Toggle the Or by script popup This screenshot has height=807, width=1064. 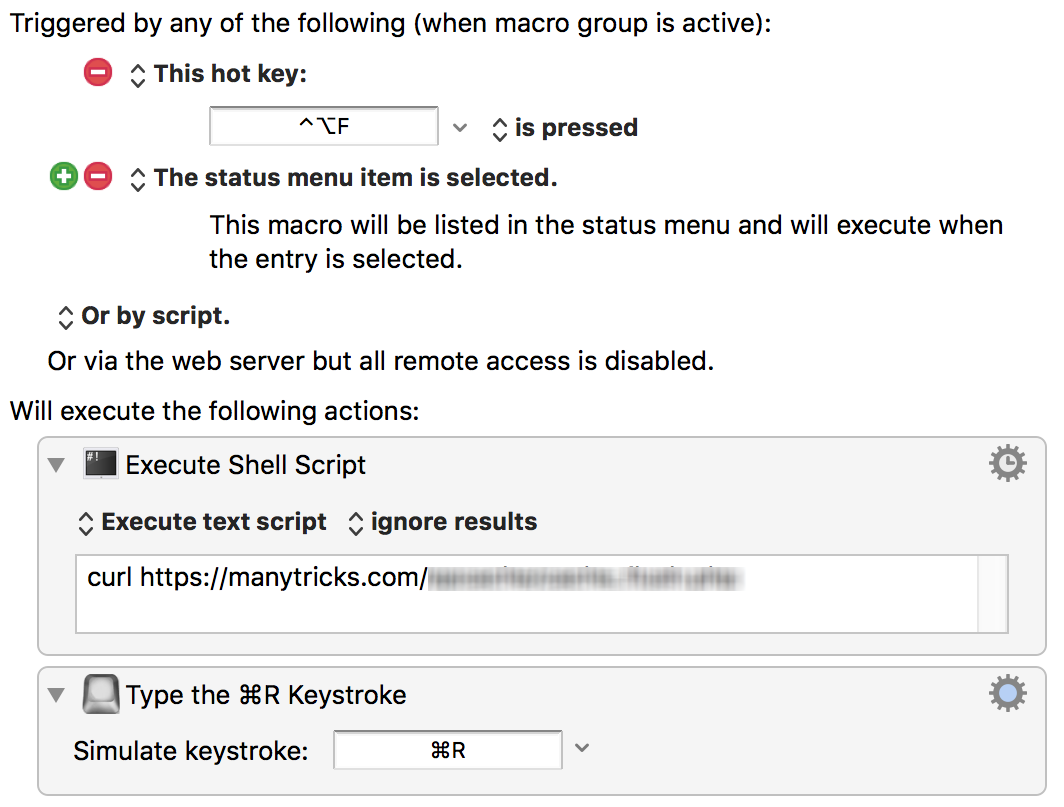144,316
